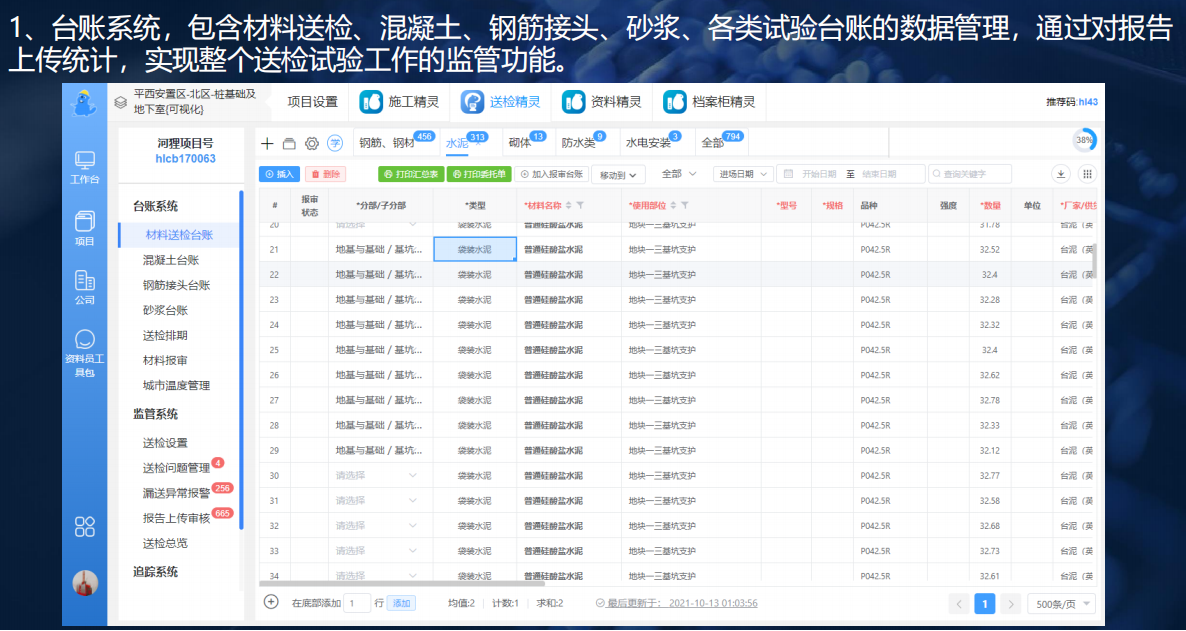
Task: Open the 工作台 workbench sidebar icon
Action: (84, 166)
